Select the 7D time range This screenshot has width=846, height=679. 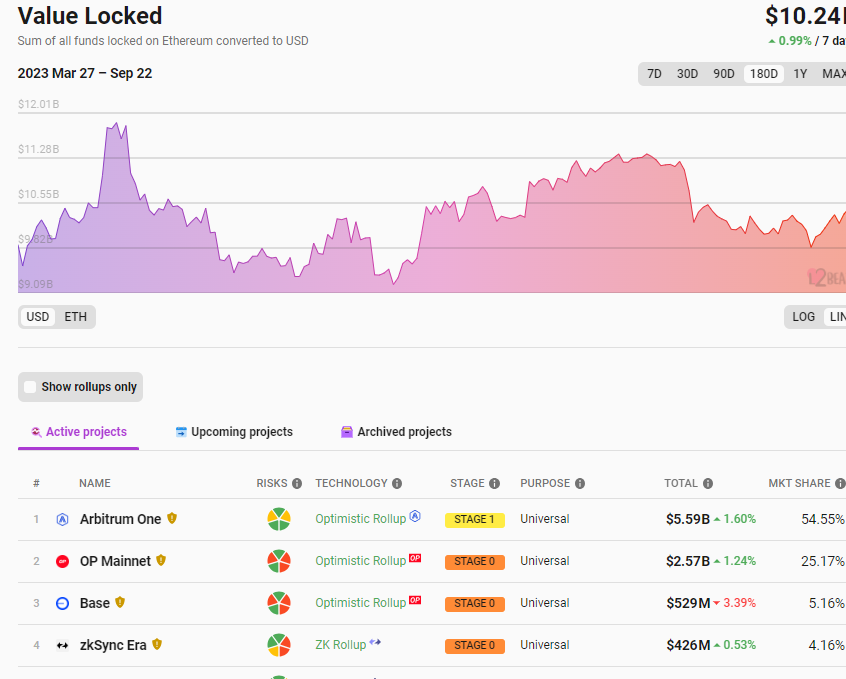click(654, 74)
